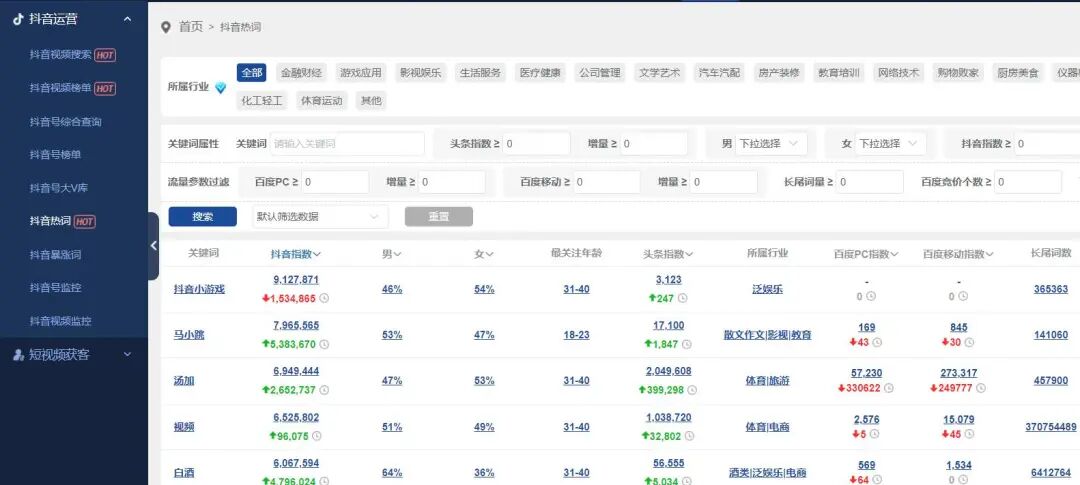
Task: Click the clock icon beside 399,298
Action: point(692,390)
